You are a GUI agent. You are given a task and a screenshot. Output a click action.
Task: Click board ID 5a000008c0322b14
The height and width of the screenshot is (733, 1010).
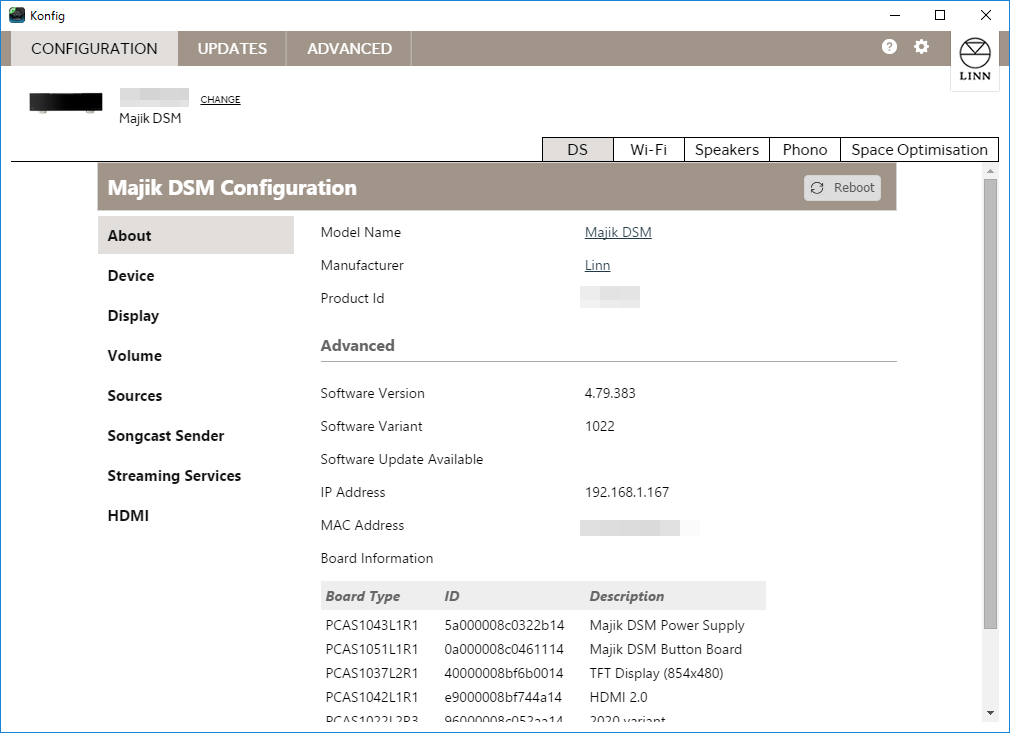[x=504, y=625]
